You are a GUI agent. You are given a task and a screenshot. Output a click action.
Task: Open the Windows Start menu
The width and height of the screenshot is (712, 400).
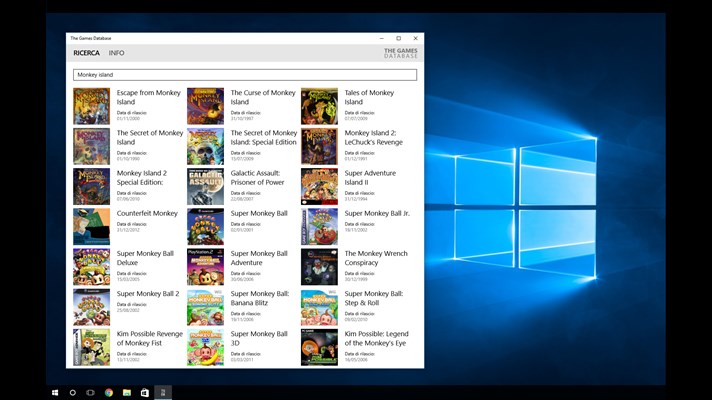pyautogui.click(x=55, y=393)
